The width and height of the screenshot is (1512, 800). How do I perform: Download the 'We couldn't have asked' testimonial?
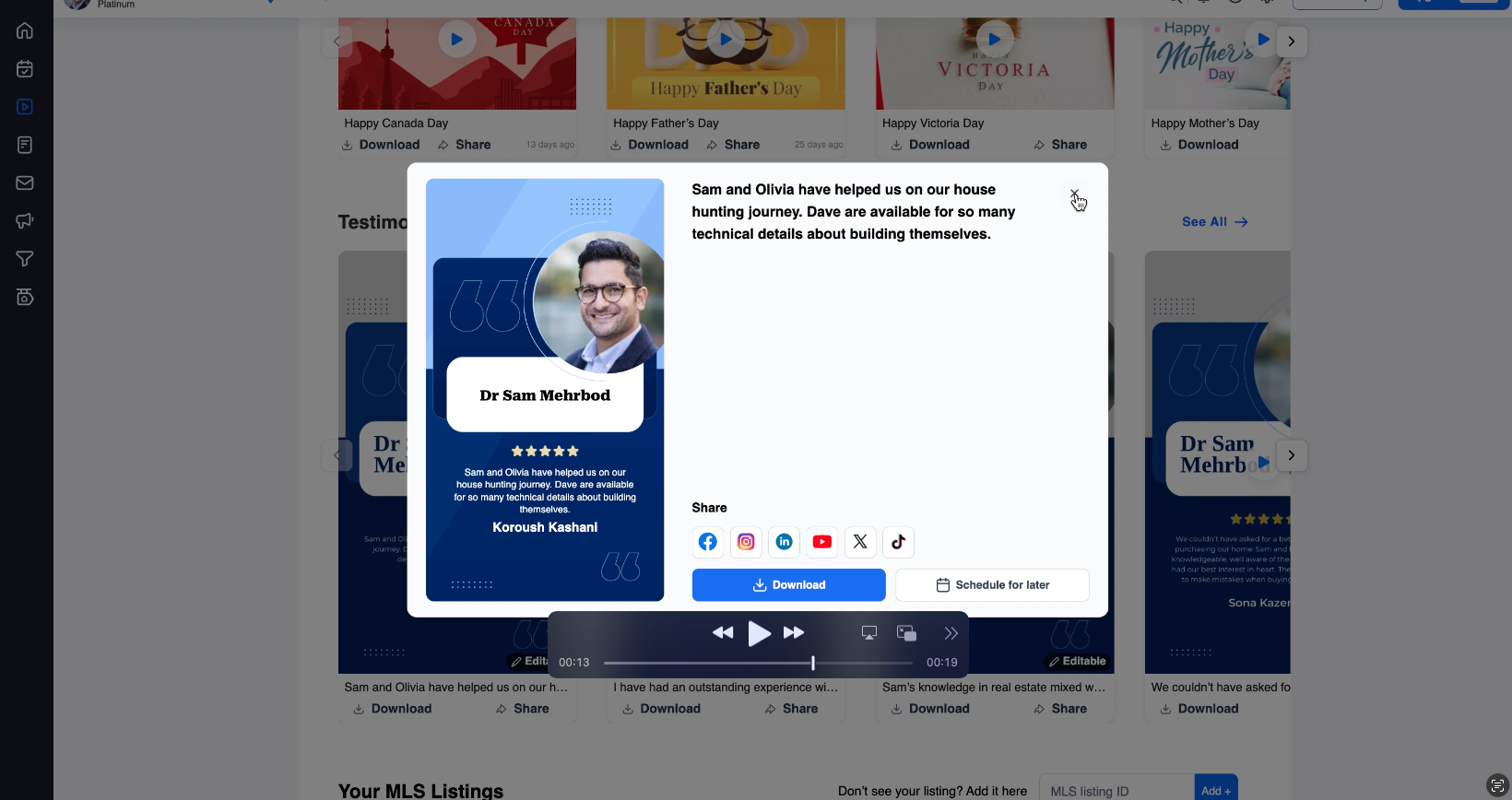(x=1199, y=709)
